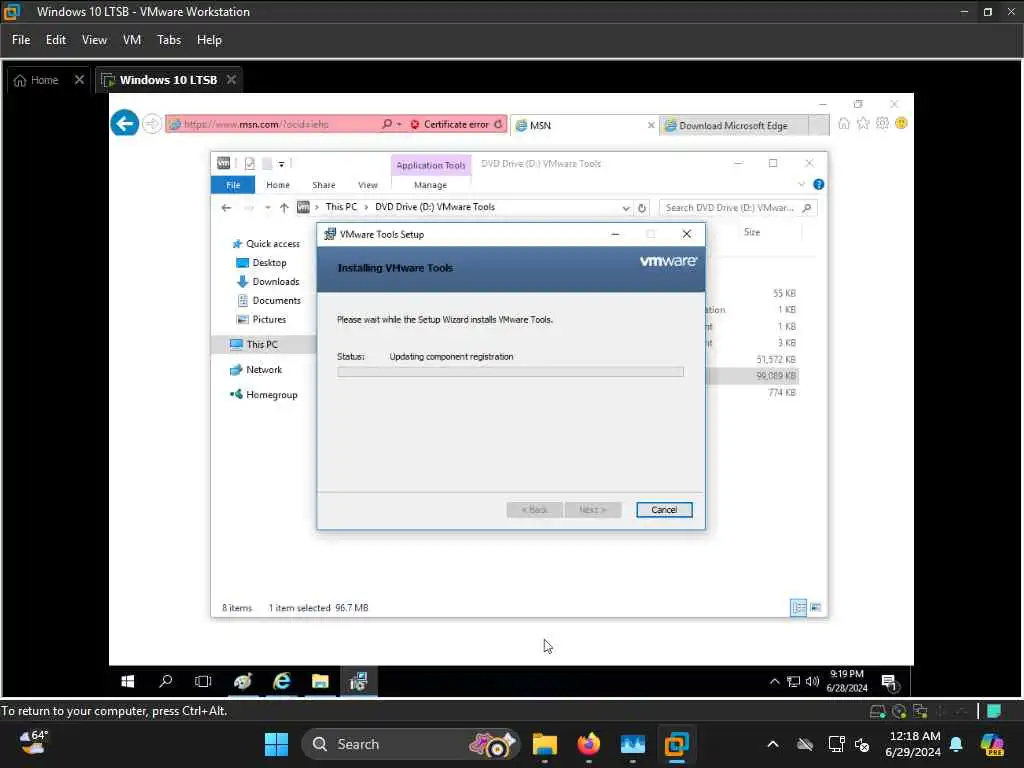The width and height of the screenshot is (1024, 768).
Task: Click DVD Drive (D:) VMware Tools in the breadcrumb
Action: coord(435,207)
